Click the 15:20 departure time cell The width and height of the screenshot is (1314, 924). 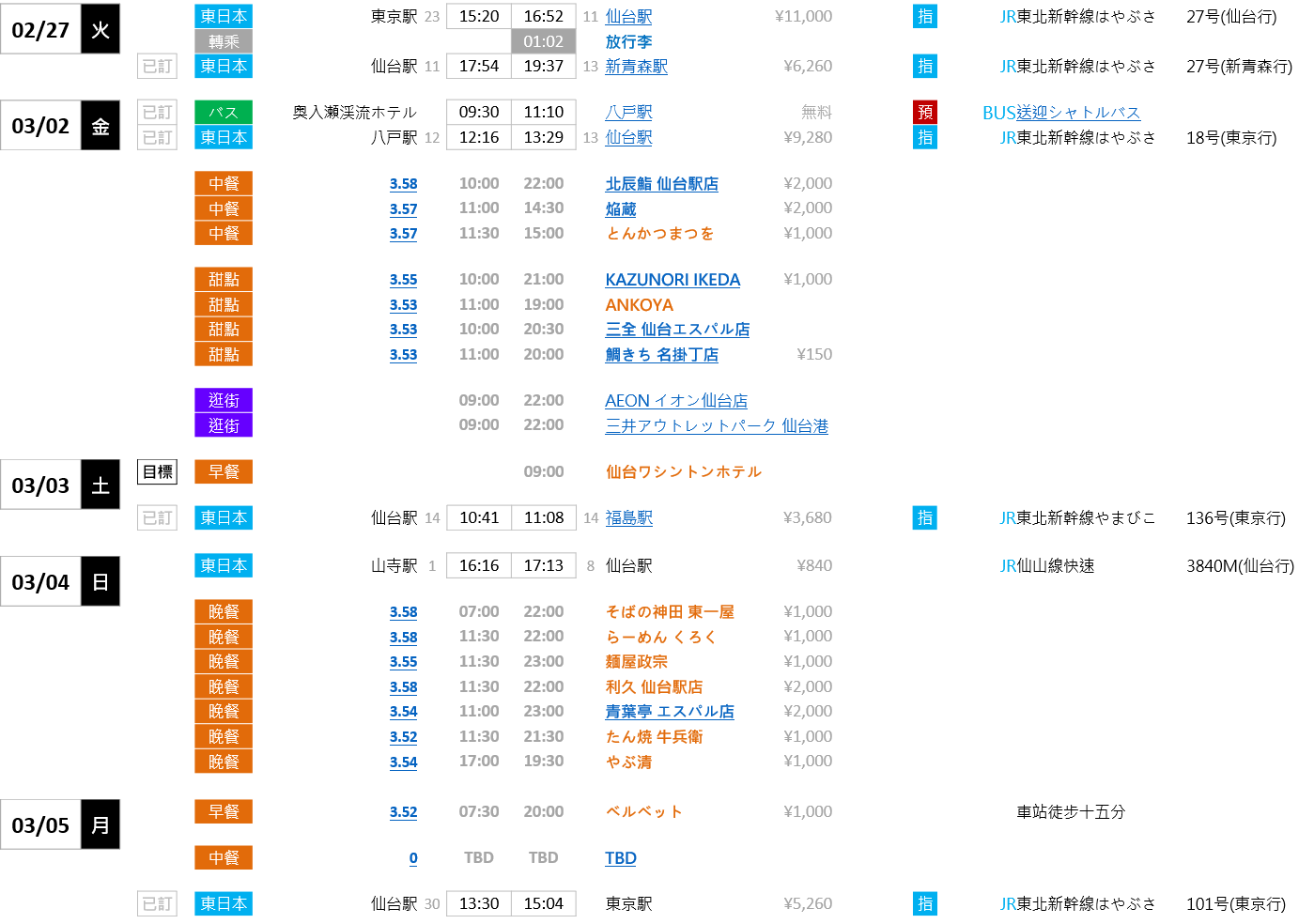(479, 16)
